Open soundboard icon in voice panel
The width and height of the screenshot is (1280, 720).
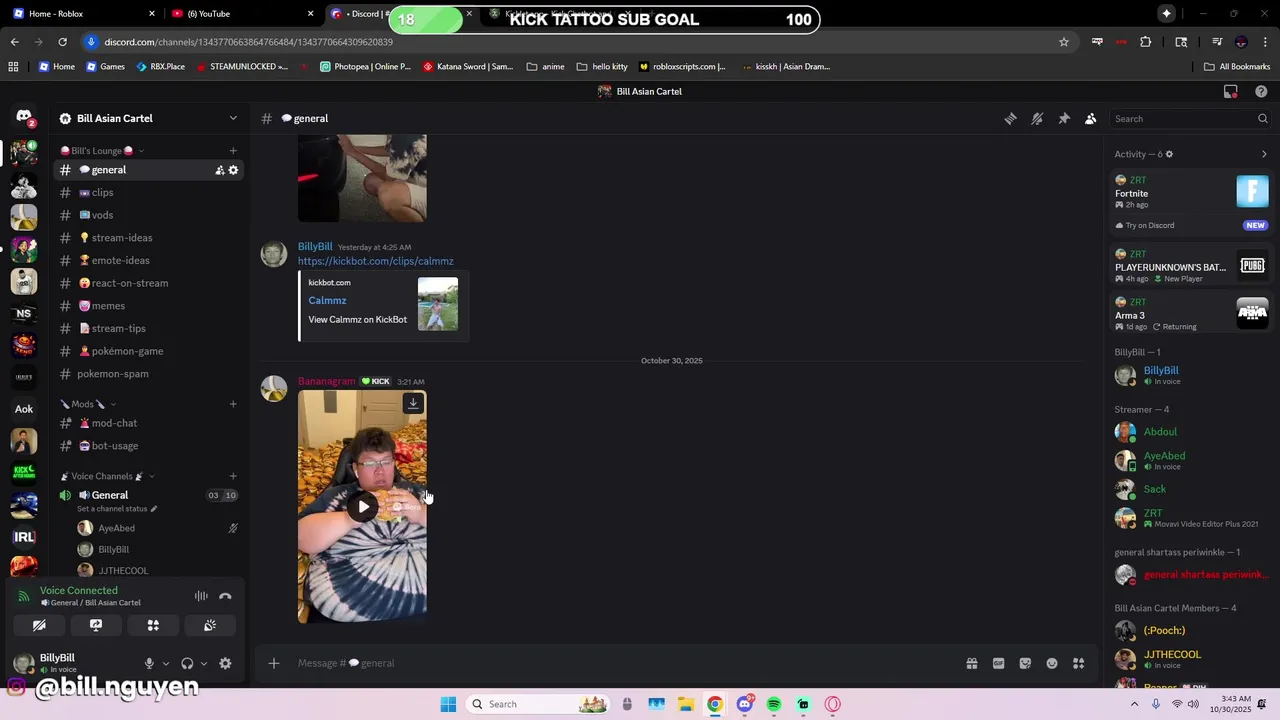click(x=210, y=625)
